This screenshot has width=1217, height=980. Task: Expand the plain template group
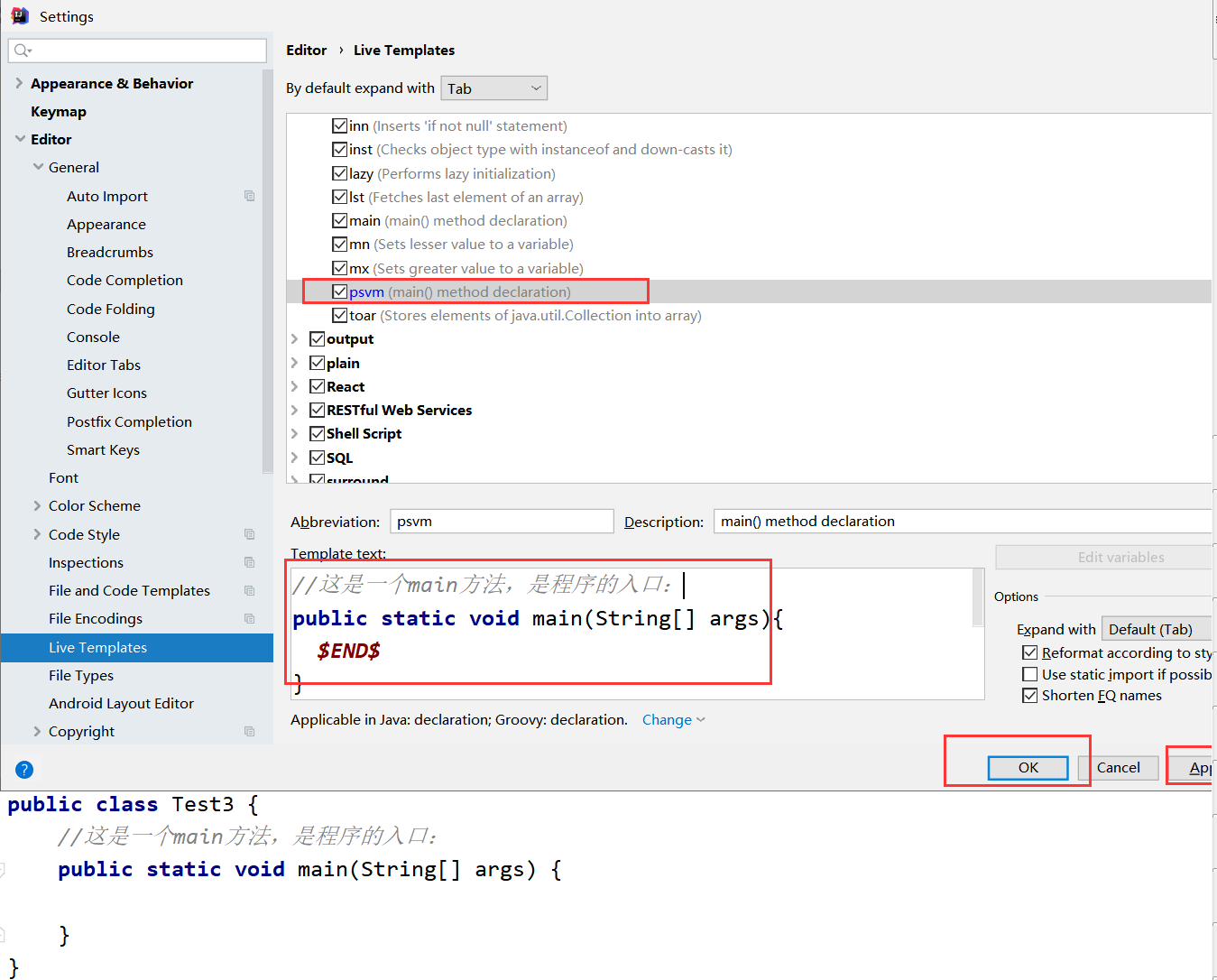pos(294,363)
